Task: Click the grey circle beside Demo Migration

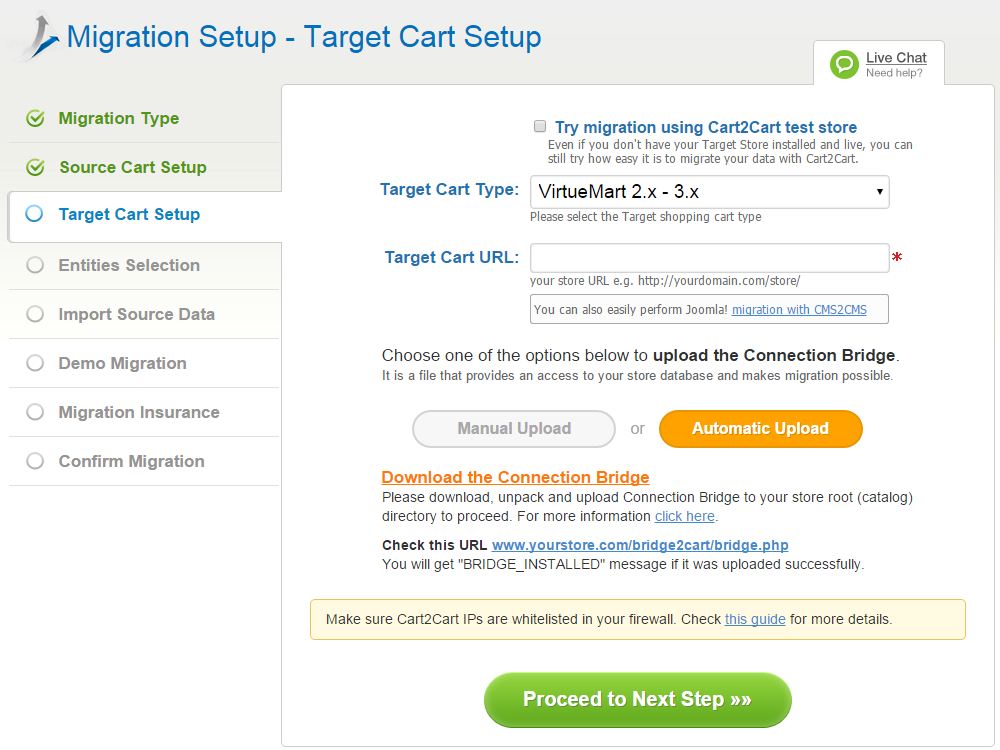Action: (x=35, y=363)
